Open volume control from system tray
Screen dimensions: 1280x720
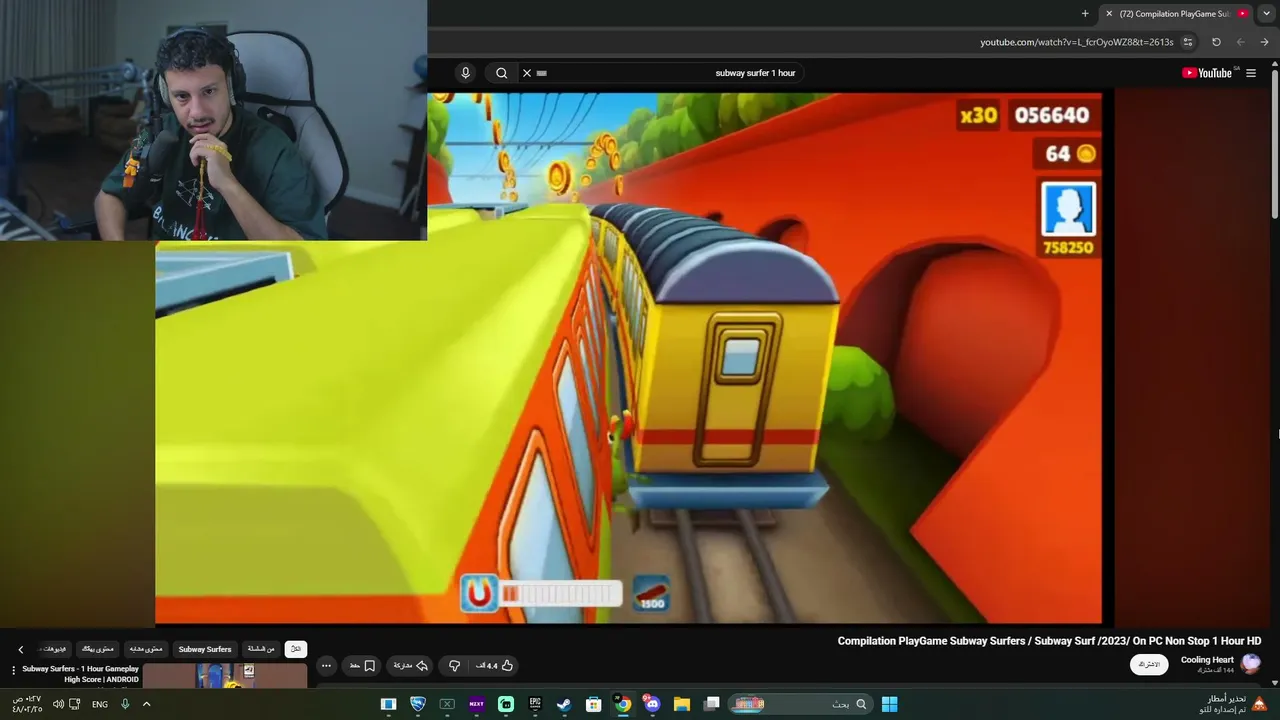[58, 704]
